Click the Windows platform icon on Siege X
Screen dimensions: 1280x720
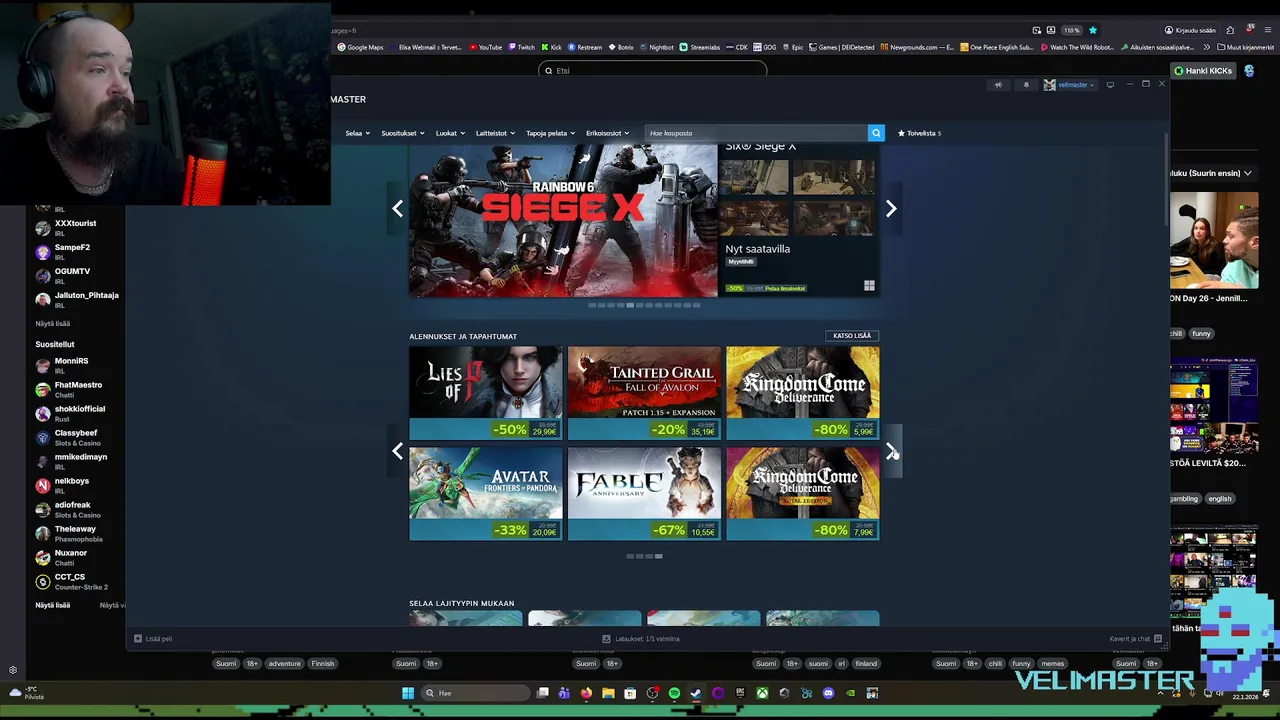[x=869, y=286]
